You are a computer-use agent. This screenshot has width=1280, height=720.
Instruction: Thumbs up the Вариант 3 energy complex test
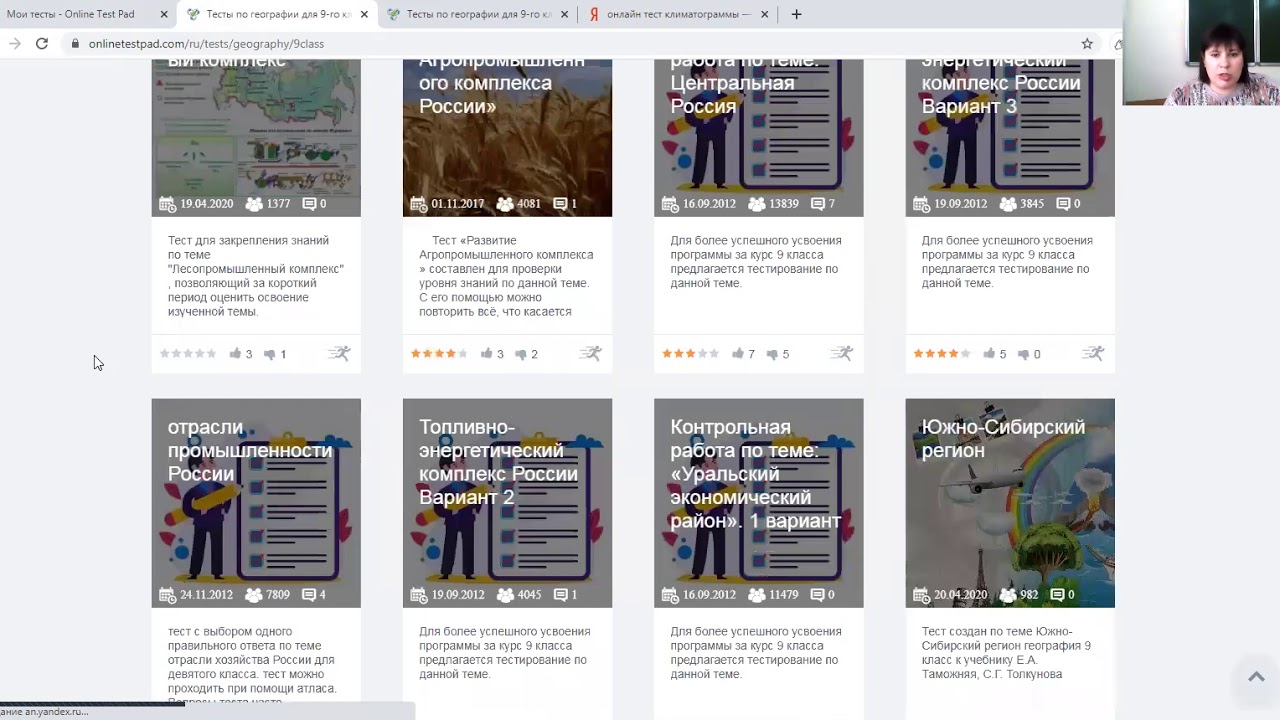point(989,353)
